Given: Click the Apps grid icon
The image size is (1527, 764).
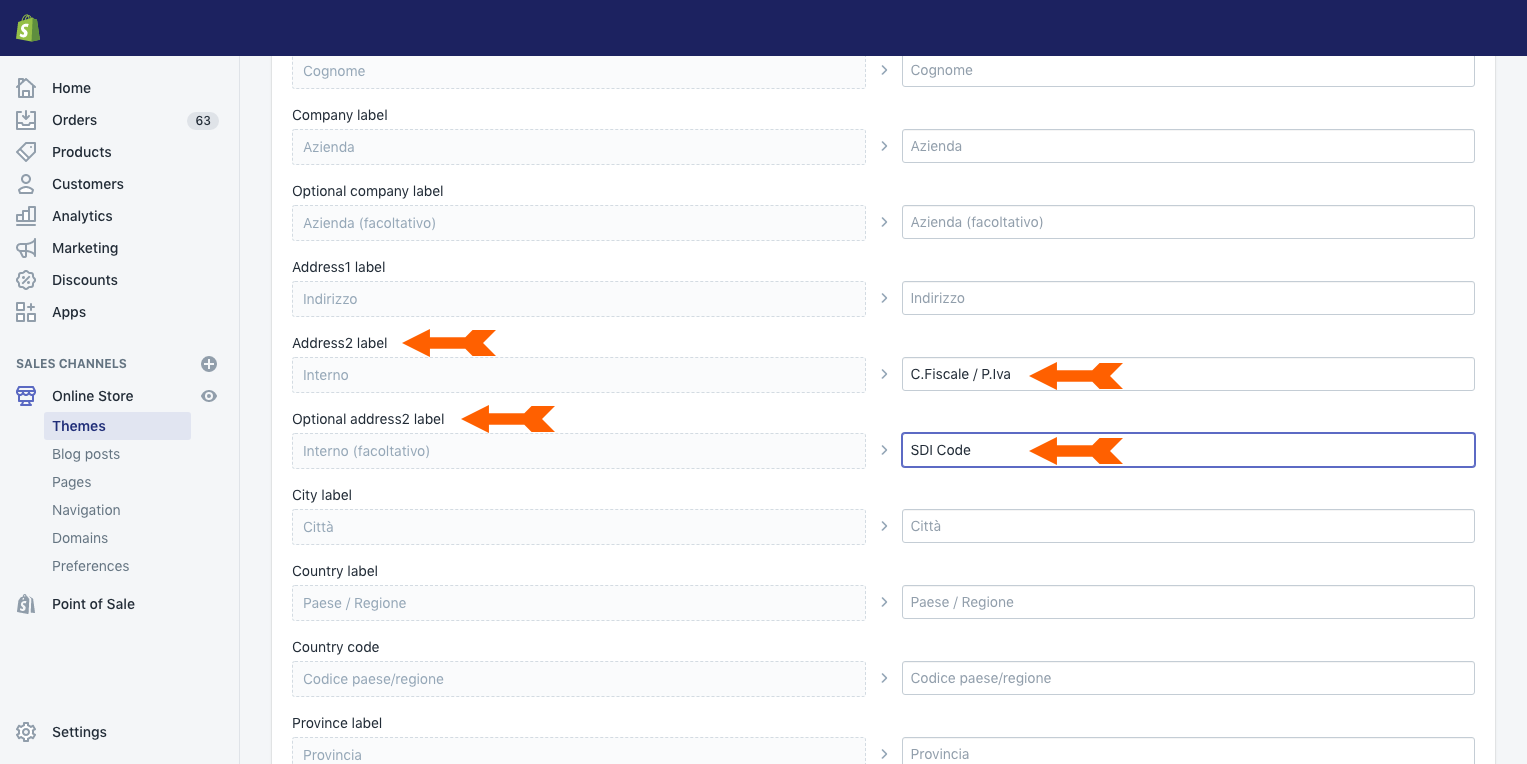Looking at the screenshot, I should (26, 312).
